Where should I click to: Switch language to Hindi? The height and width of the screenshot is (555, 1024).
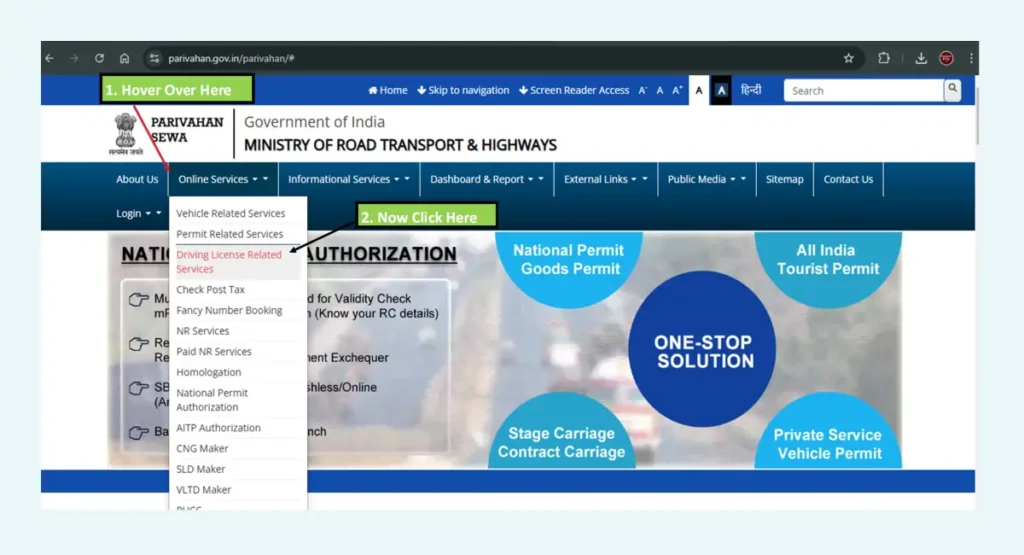click(x=751, y=89)
